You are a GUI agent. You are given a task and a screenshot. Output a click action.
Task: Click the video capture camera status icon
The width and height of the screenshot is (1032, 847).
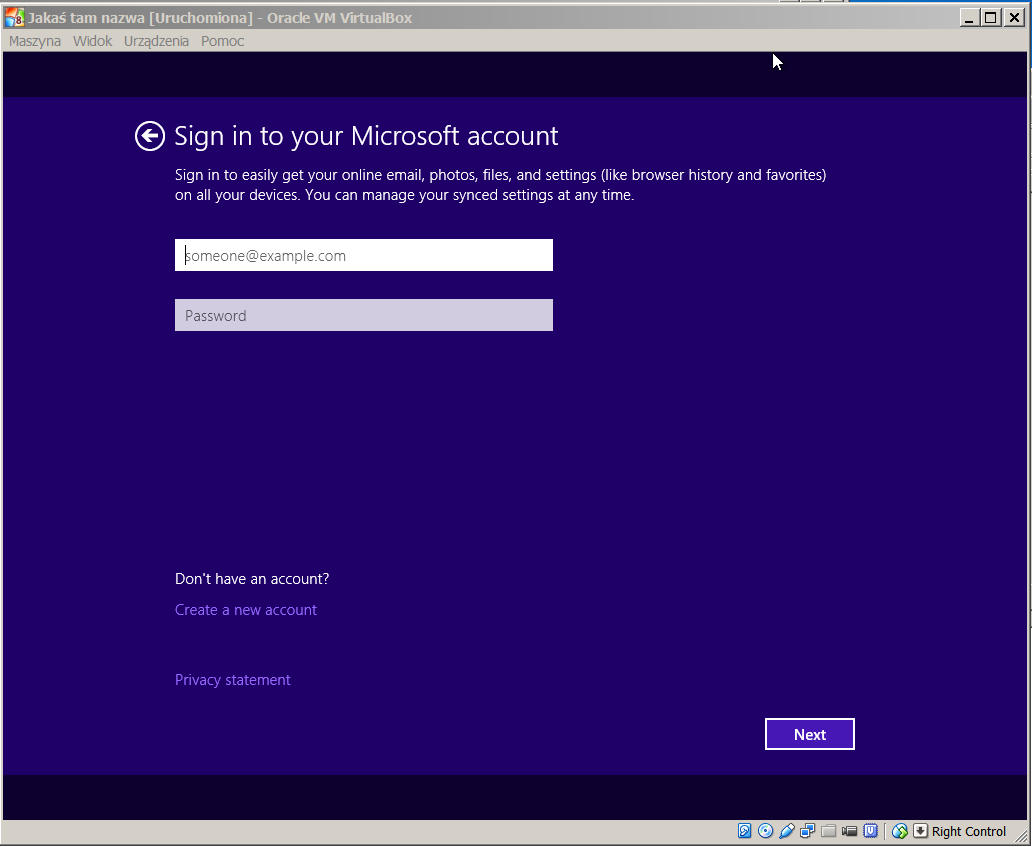(850, 831)
